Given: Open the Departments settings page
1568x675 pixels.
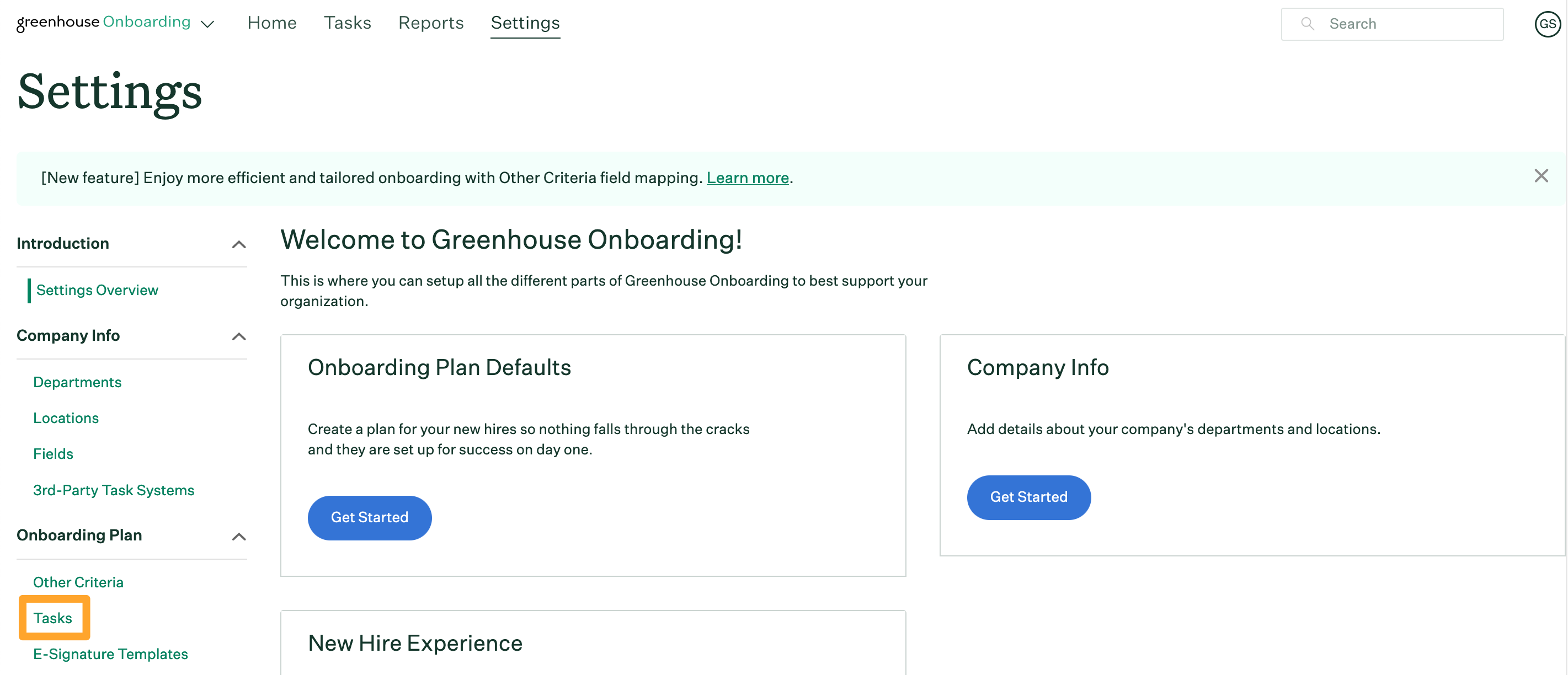Looking at the screenshot, I should pos(77,382).
